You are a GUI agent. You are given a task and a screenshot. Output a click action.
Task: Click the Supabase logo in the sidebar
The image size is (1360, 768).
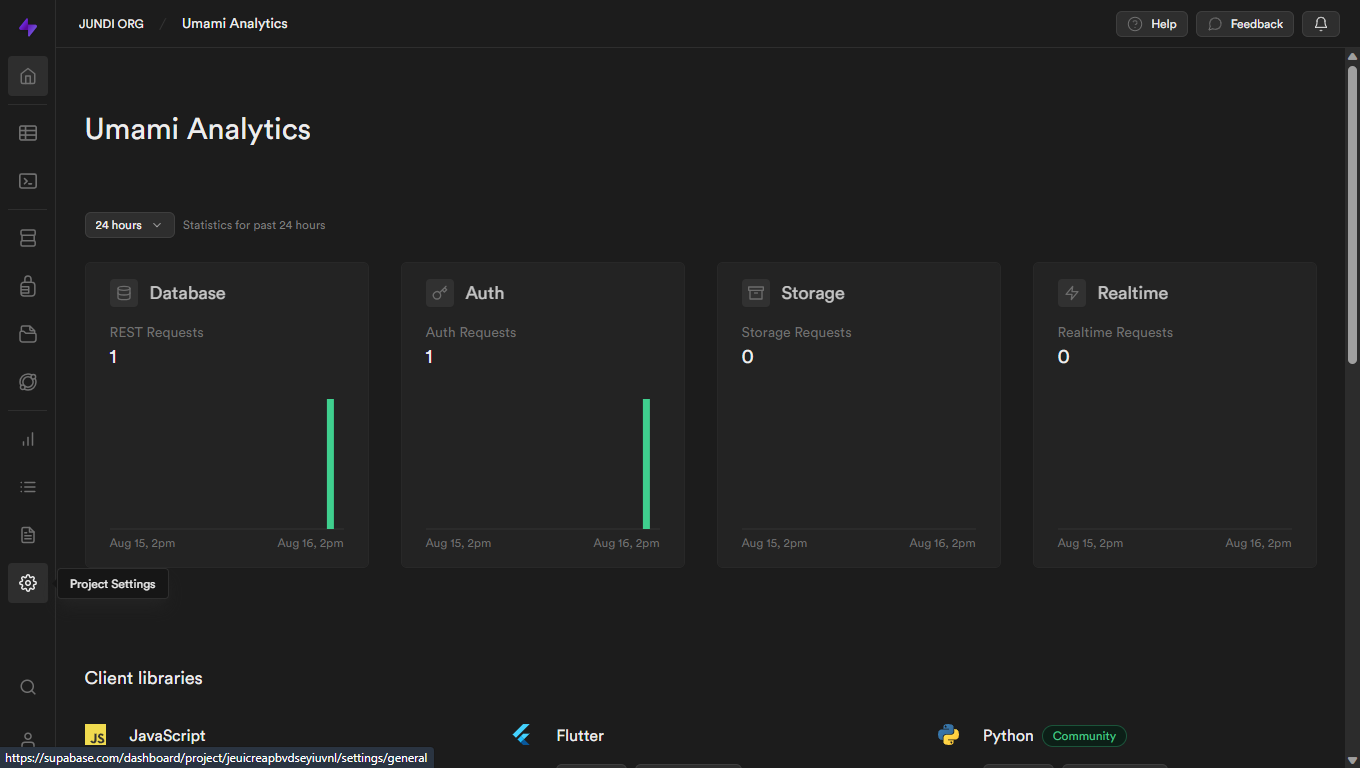pyautogui.click(x=28, y=27)
